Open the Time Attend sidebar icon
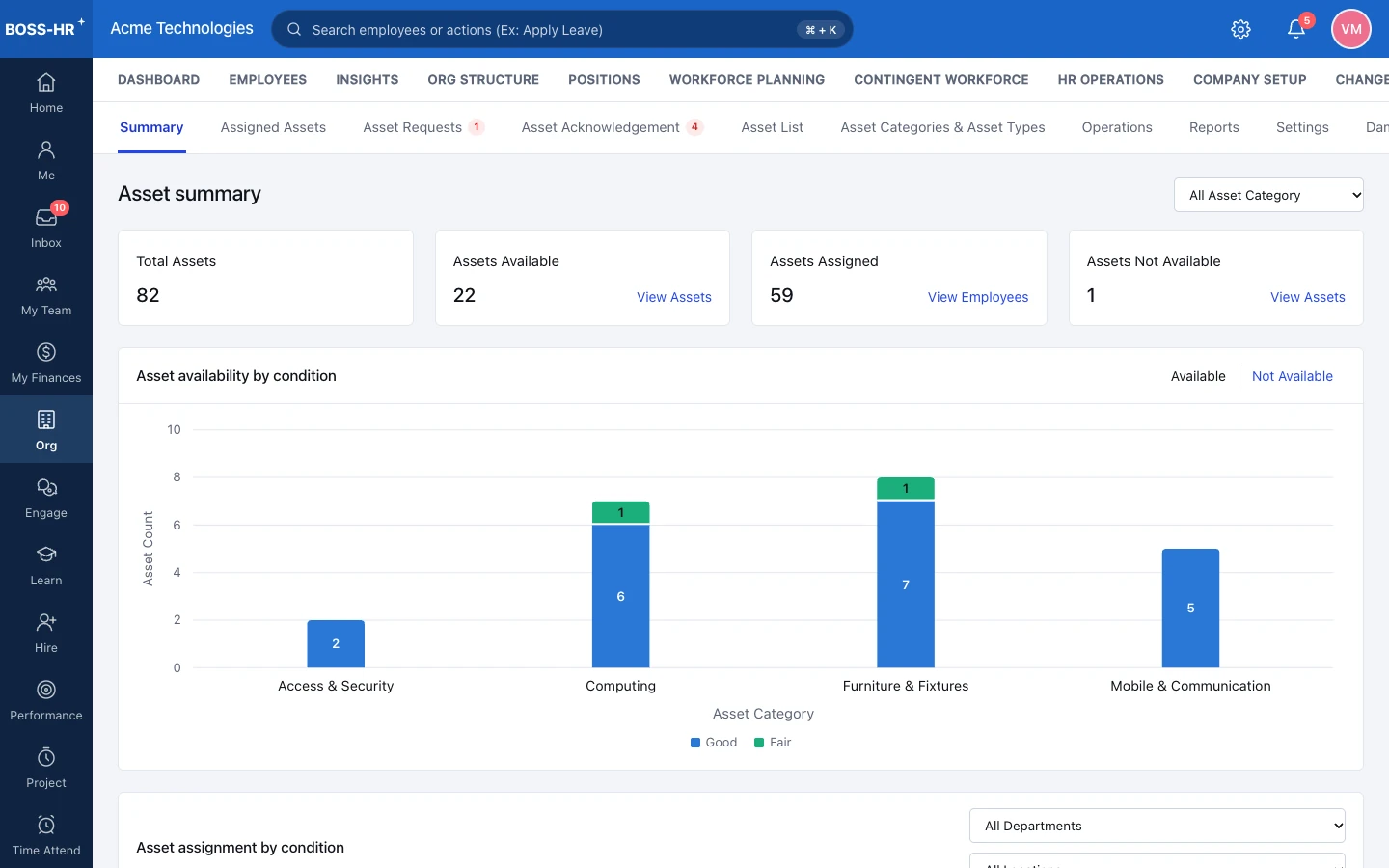Viewport: 1389px width, 868px height. [46, 835]
